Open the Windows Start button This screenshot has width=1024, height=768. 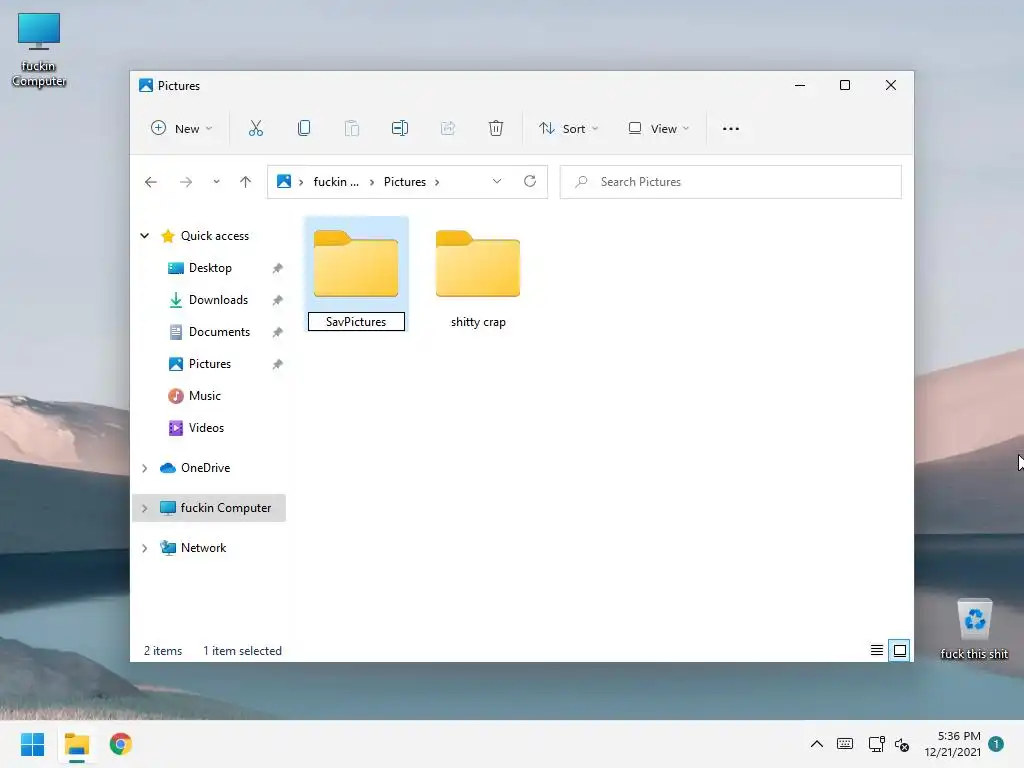click(x=33, y=744)
